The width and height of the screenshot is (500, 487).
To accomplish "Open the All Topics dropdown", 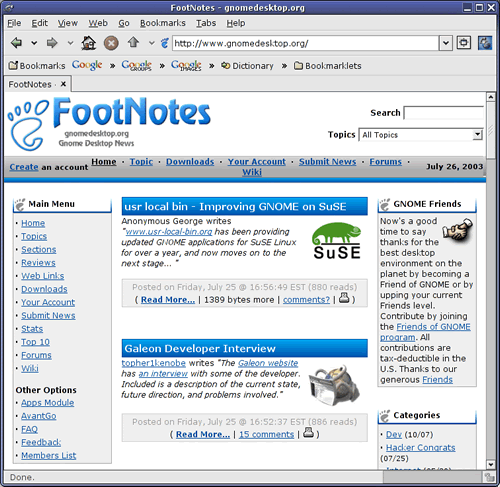I will point(421,135).
